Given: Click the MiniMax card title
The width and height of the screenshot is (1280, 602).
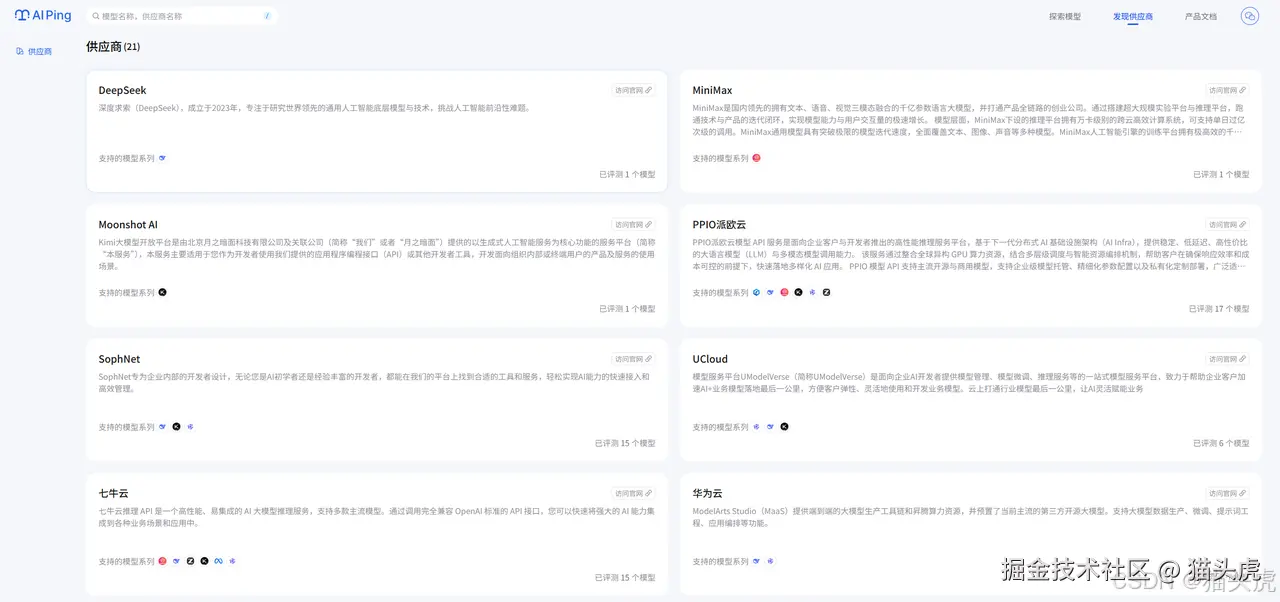Looking at the screenshot, I should tap(712, 90).
